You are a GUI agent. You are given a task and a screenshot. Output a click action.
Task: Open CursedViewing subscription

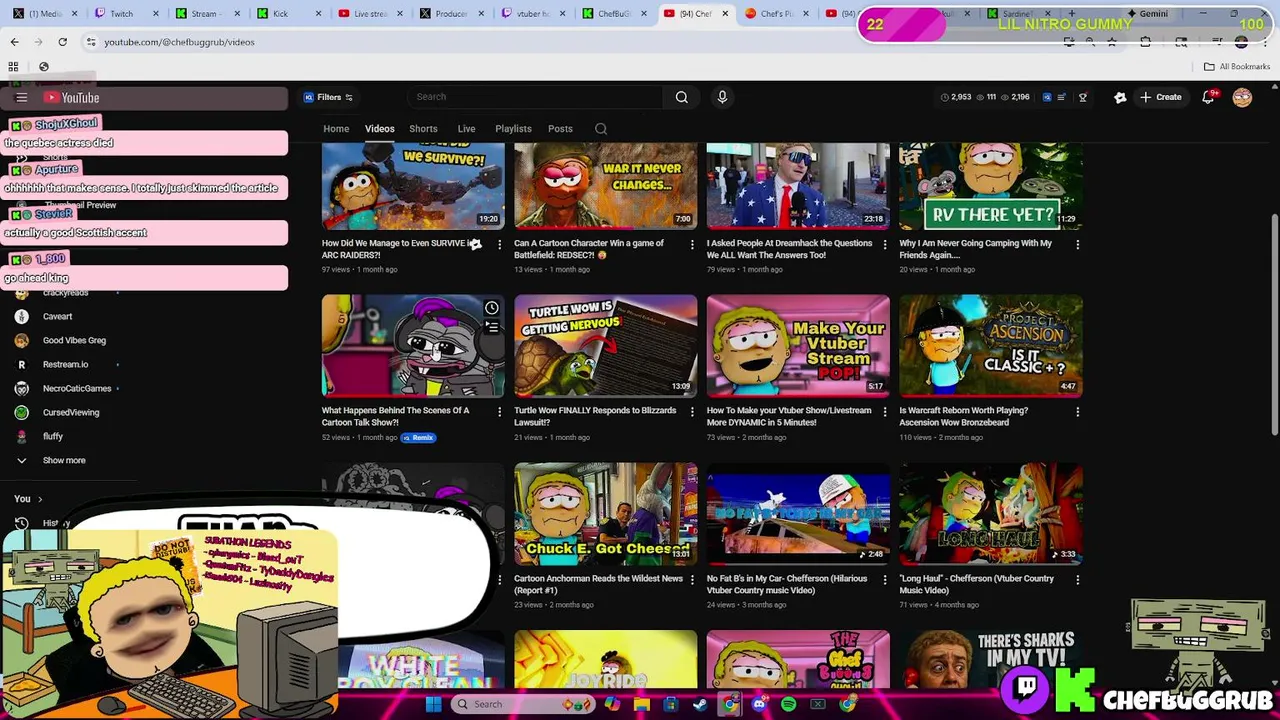point(71,412)
